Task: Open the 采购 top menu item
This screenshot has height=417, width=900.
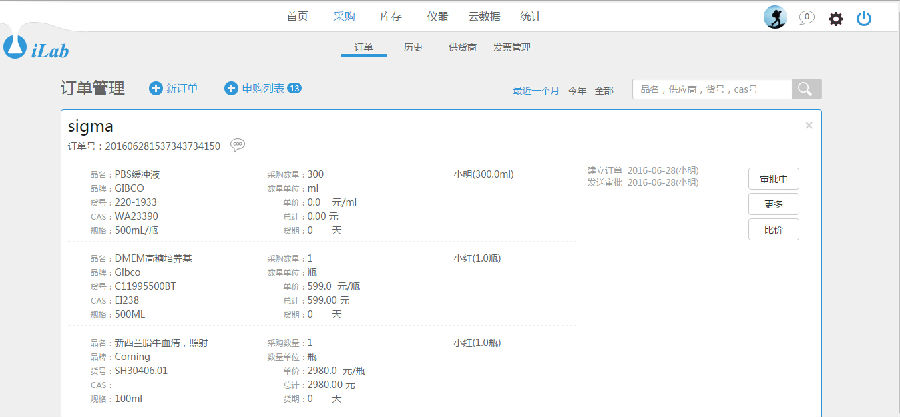Action: coord(344,17)
